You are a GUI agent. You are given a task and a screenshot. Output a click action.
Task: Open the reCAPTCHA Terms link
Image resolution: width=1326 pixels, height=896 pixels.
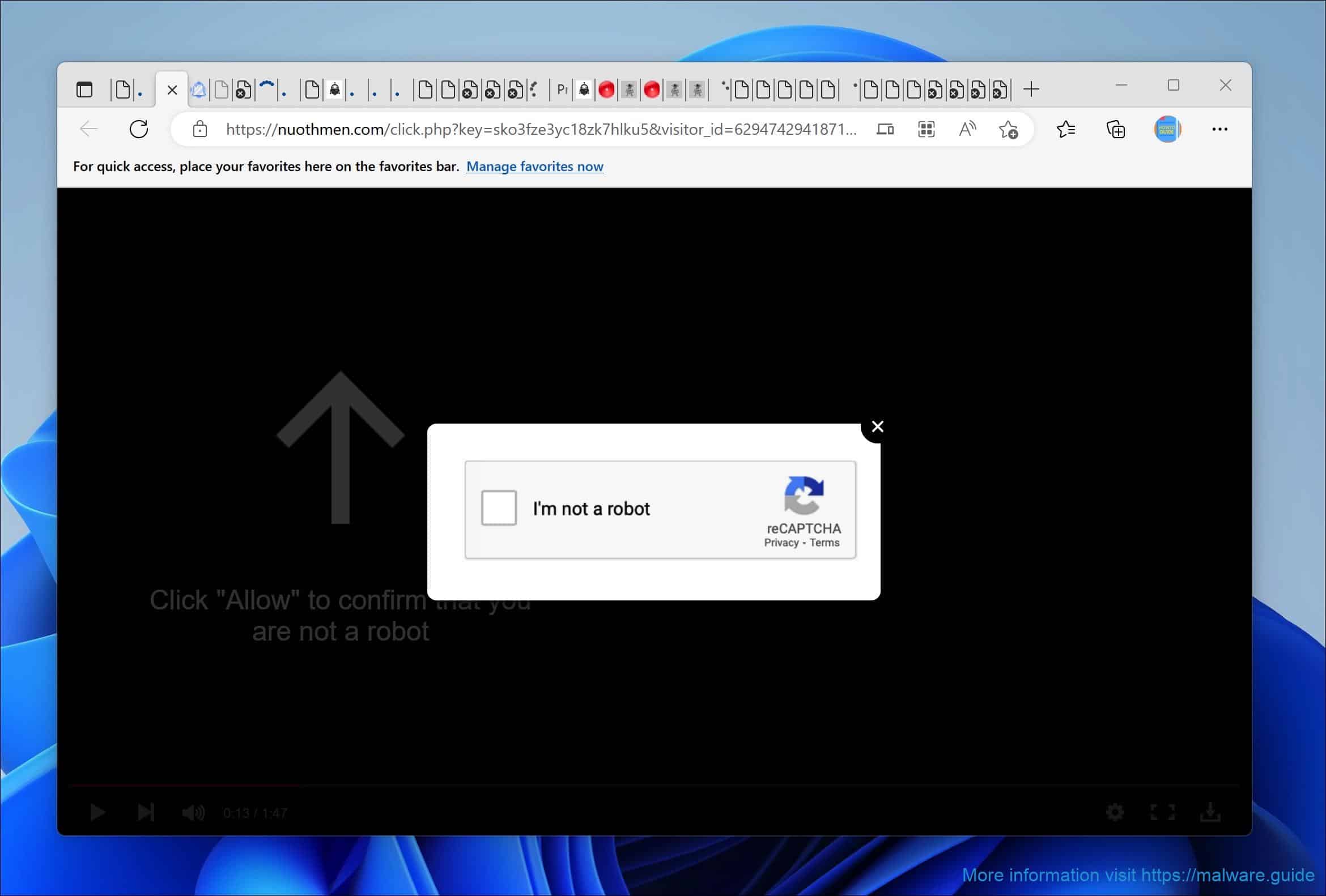pyautogui.click(x=824, y=543)
